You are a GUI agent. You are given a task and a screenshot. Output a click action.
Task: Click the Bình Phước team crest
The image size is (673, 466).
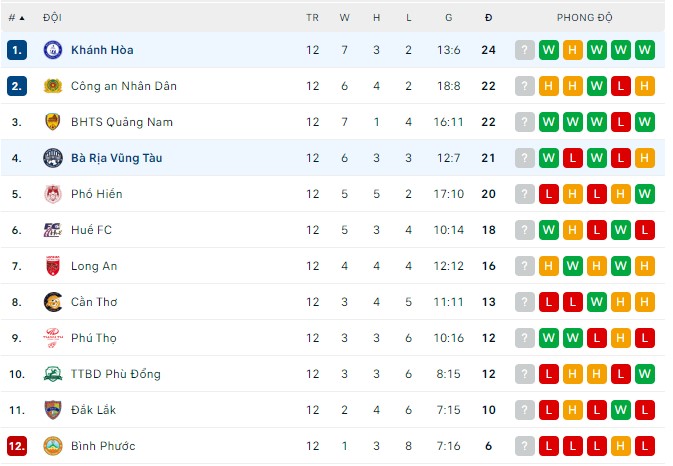[x=52, y=446]
